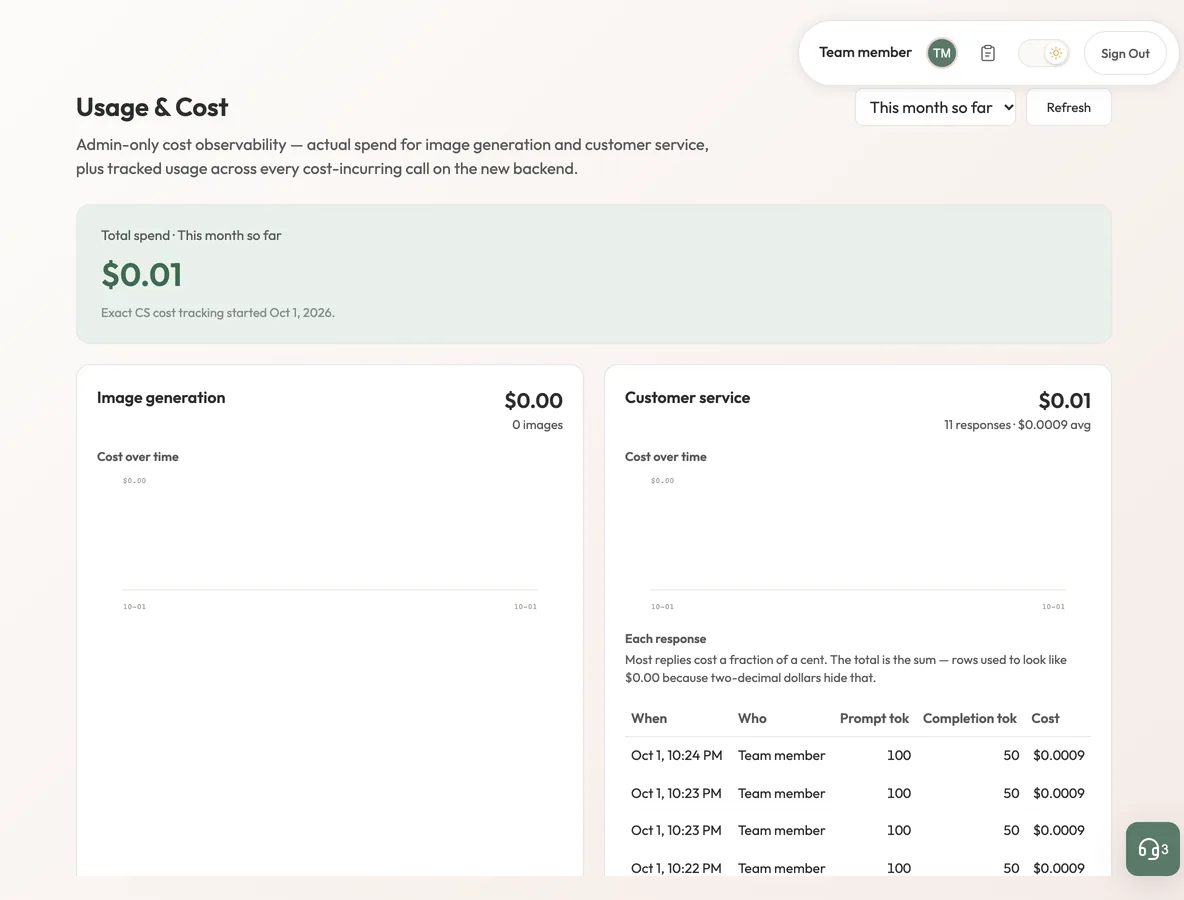Click the 'Oct 1, 10:22 PM' row timestamp
This screenshot has width=1184, height=900.
pos(676,868)
